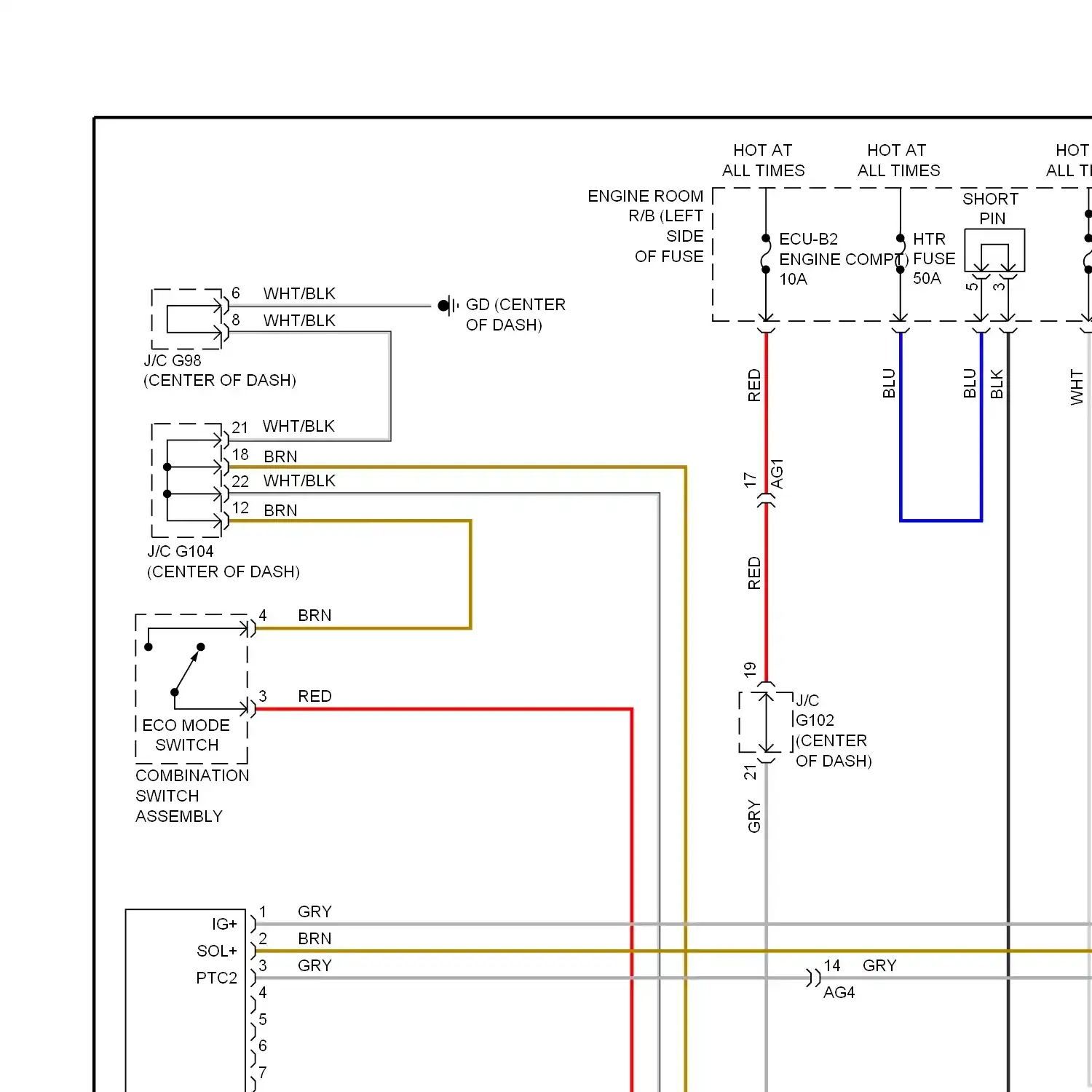The height and width of the screenshot is (1092, 1092).
Task: Click the first 'HOT AT ALL TIMES' heading
Action: click(763, 160)
